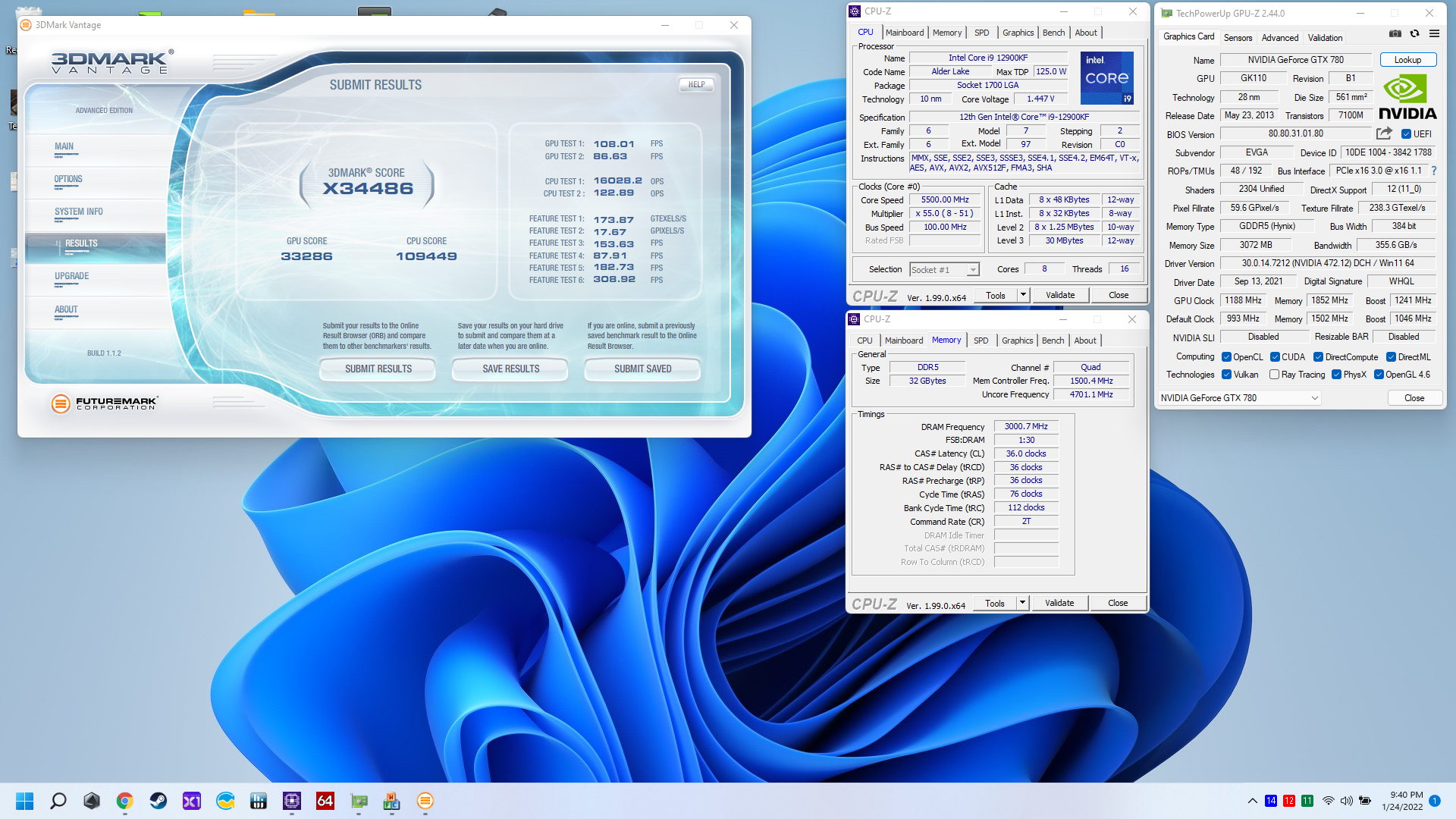Image resolution: width=1456 pixels, height=819 pixels.
Task: Toggle the PhysX checkbox
Action: [1336, 375]
